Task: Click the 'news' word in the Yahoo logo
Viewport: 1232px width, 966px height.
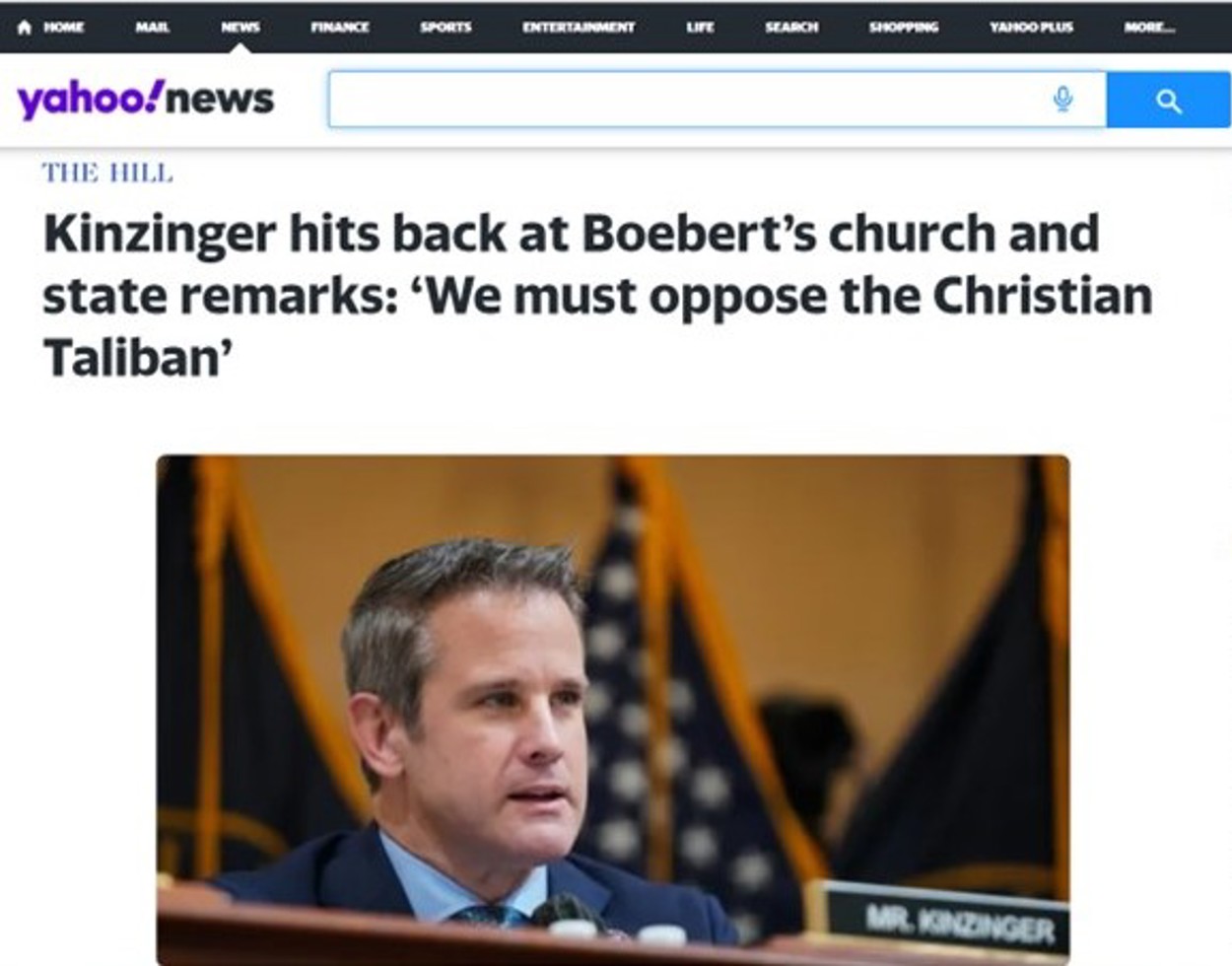Action: (x=221, y=99)
